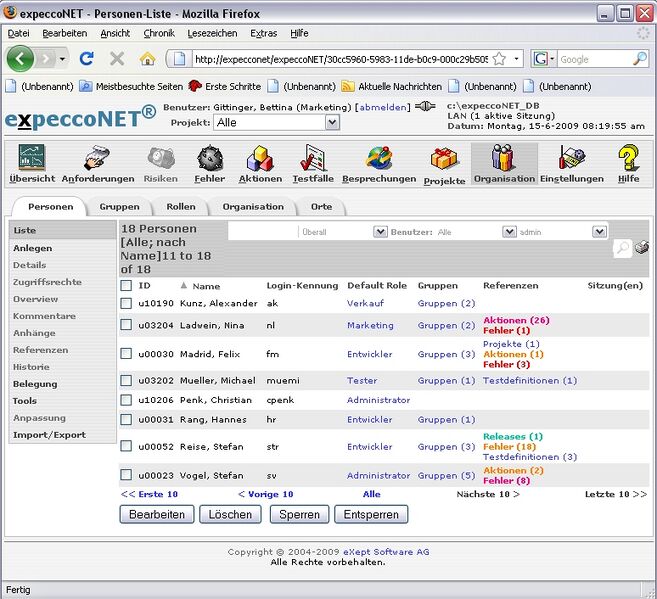Click the list search text field before Überall
The width and height of the screenshot is (657, 599).
264,232
